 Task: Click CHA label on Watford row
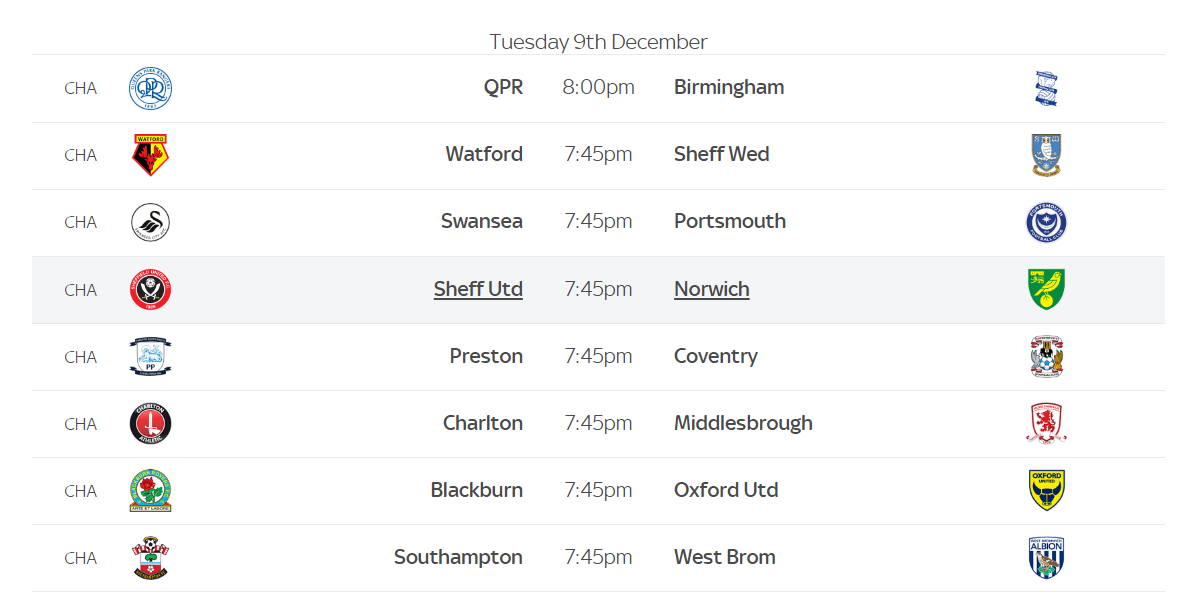pos(81,155)
